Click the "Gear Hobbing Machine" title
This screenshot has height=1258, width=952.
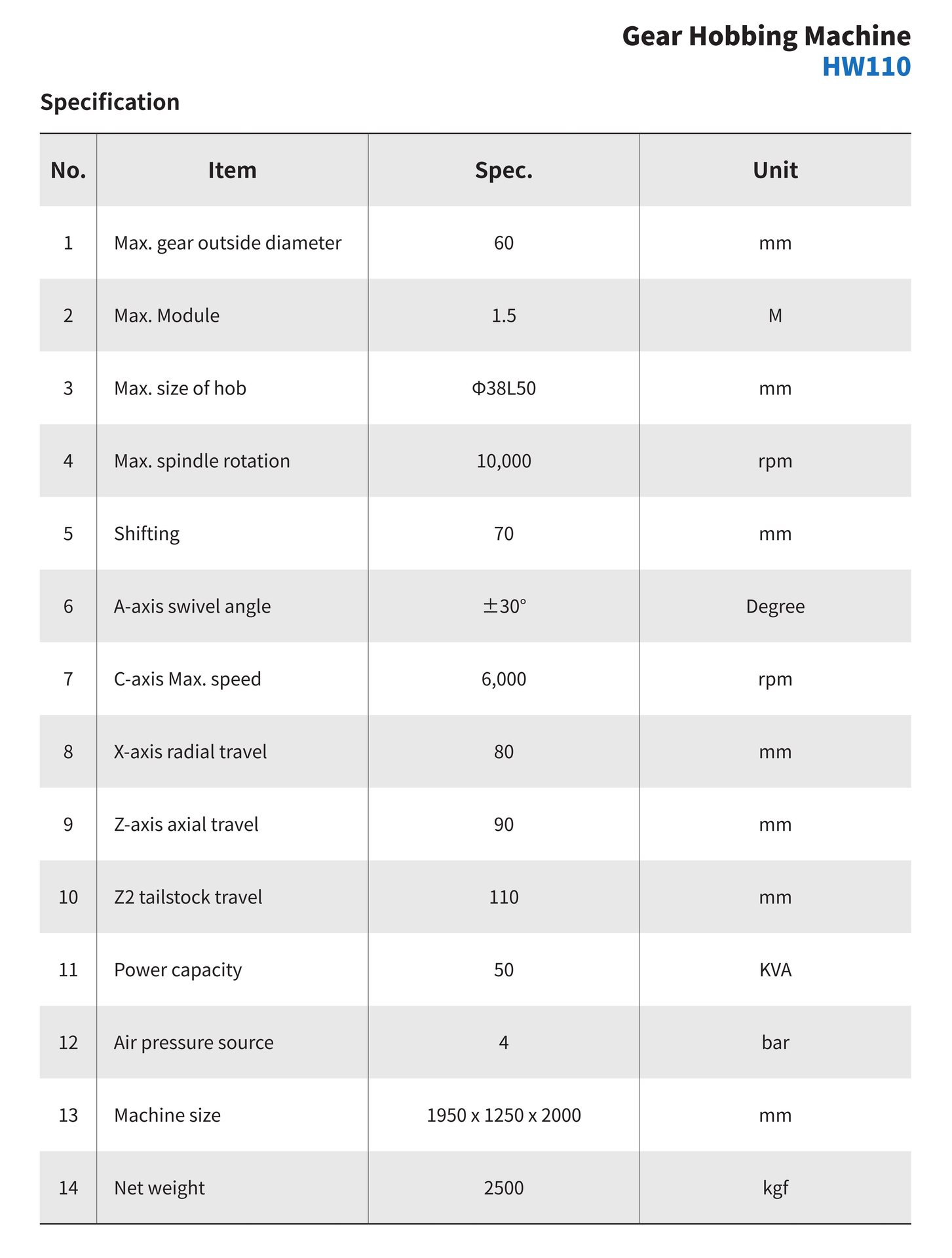pyautogui.click(x=765, y=37)
